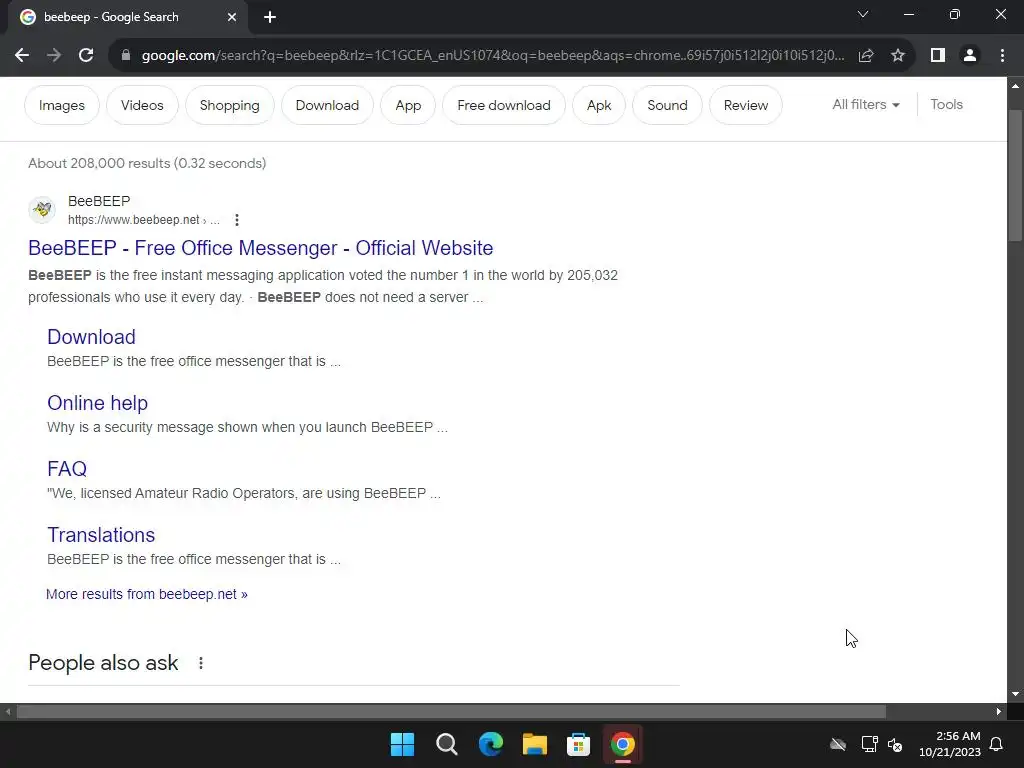Open the Translations sitelink
Image resolution: width=1024 pixels, height=768 pixels.
(x=101, y=535)
